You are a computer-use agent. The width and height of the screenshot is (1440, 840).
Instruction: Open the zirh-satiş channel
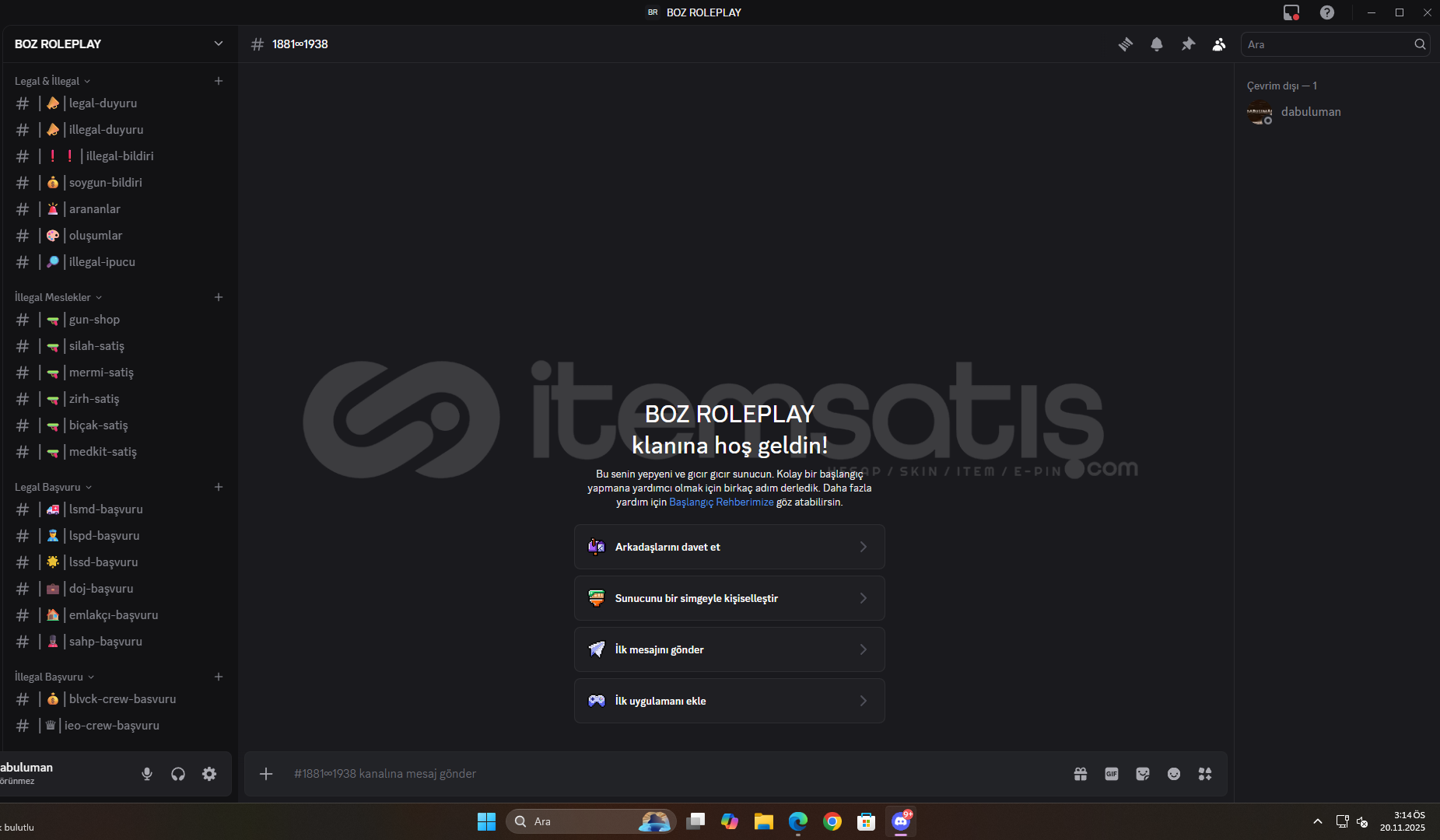[x=119, y=399]
